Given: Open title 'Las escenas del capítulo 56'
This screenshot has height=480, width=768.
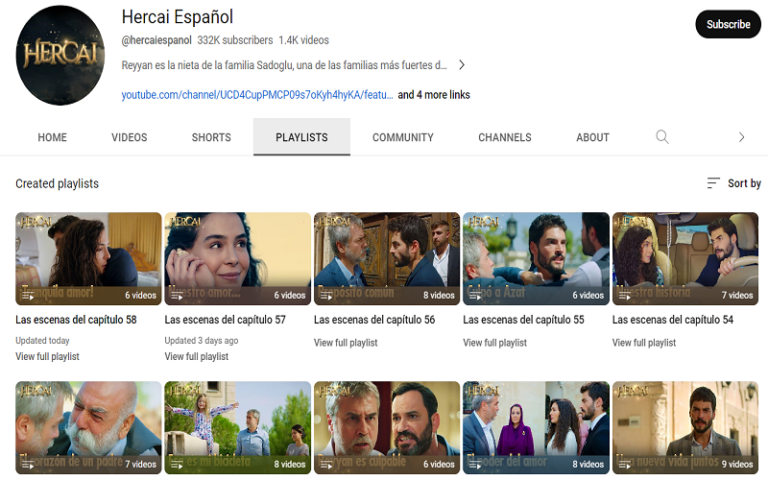Looking at the screenshot, I should click(374, 320).
